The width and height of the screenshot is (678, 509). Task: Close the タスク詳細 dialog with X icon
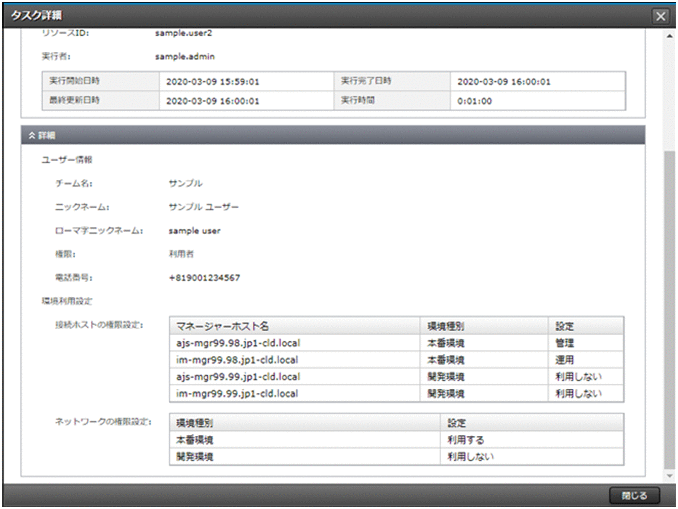[660, 17]
